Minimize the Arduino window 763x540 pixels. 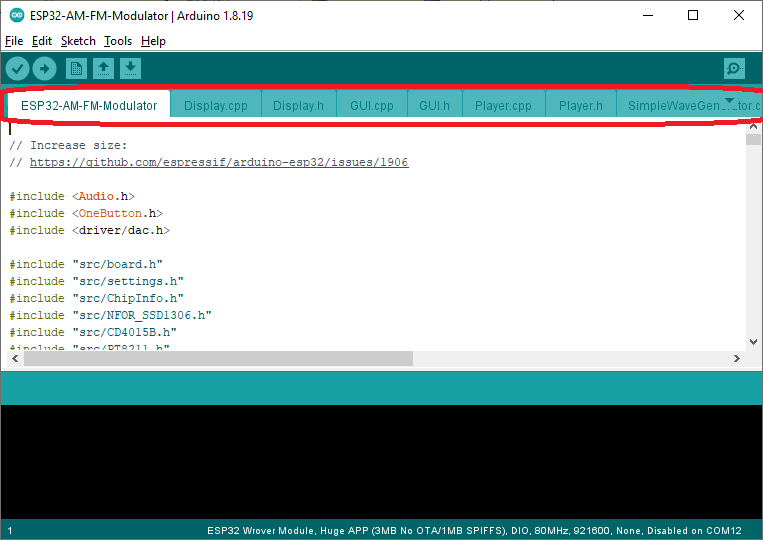pos(648,16)
